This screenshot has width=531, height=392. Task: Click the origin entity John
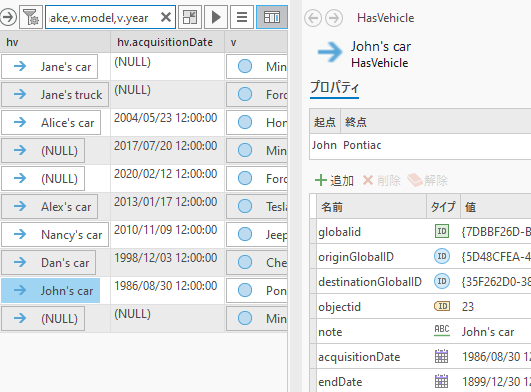pyautogui.click(x=324, y=145)
